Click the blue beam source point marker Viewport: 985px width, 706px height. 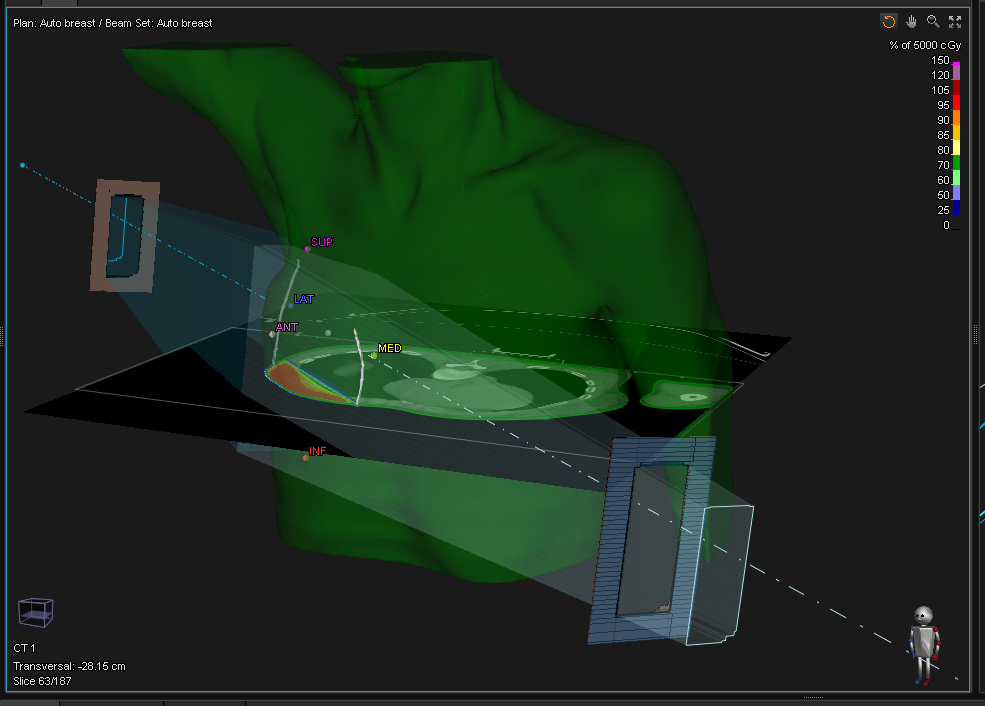coord(23,165)
